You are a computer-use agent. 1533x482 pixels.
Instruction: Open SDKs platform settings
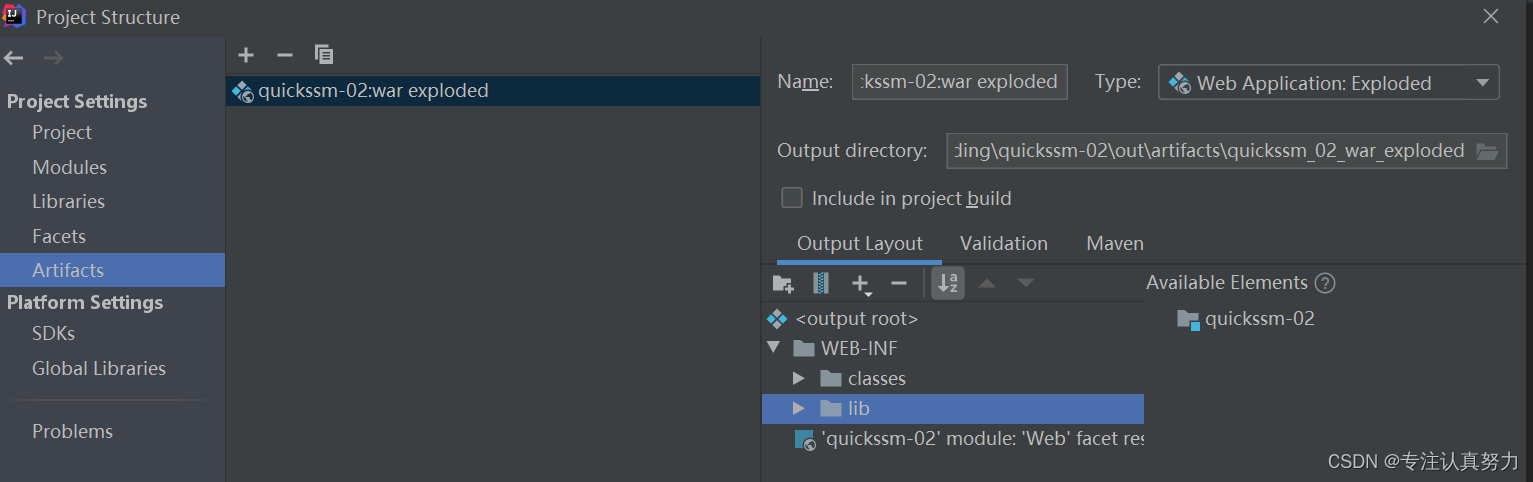click(x=53, y=333)
